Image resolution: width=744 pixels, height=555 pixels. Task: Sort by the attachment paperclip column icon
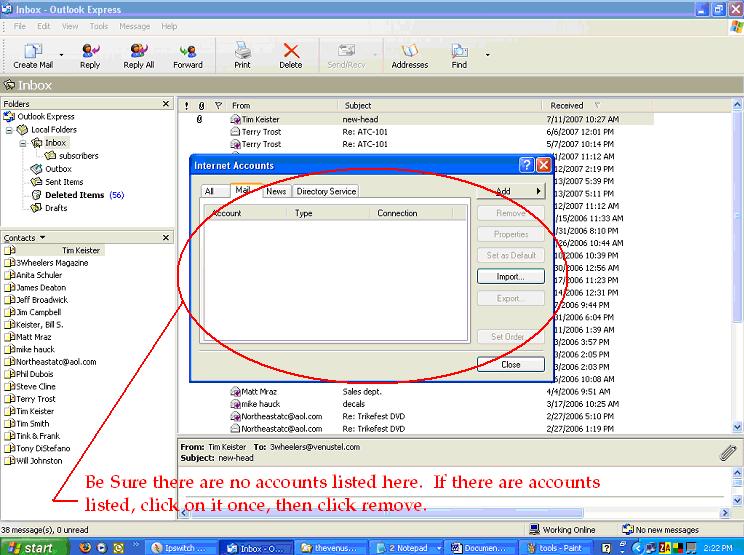[202, 105]
